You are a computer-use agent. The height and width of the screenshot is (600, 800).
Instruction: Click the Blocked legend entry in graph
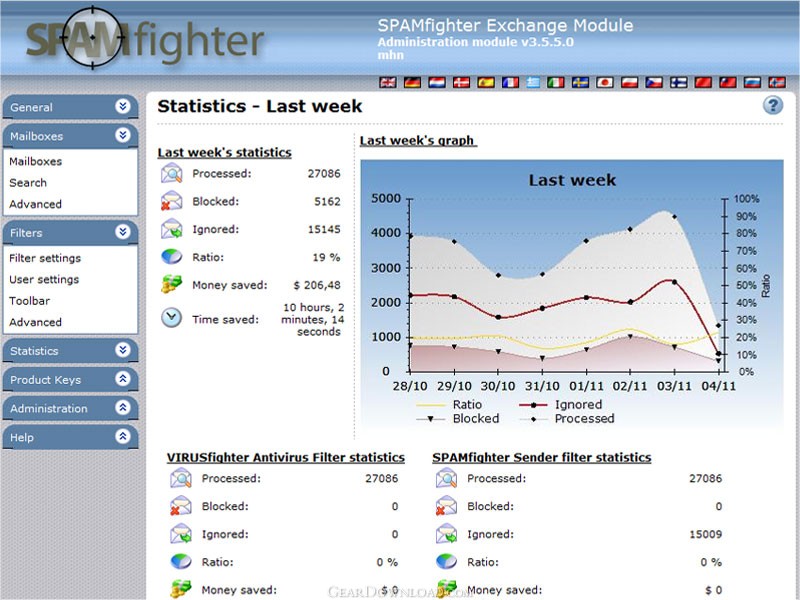pos(458,418)
